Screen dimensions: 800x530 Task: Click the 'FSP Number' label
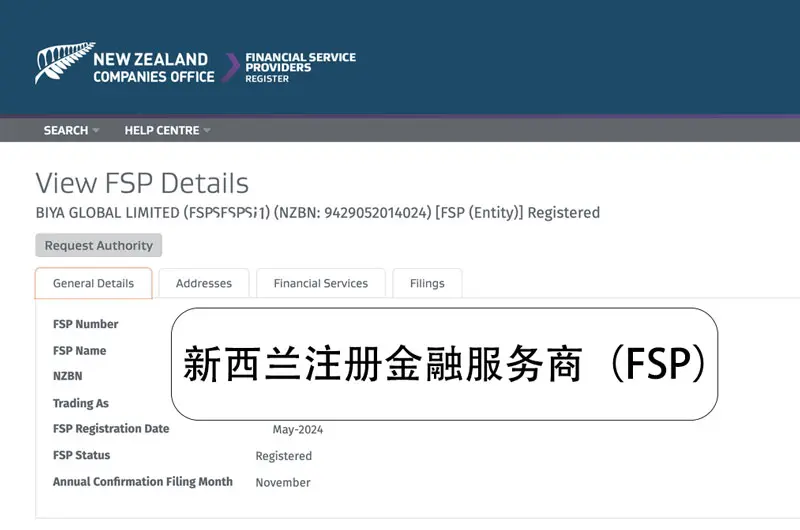[x=85, y=324]
